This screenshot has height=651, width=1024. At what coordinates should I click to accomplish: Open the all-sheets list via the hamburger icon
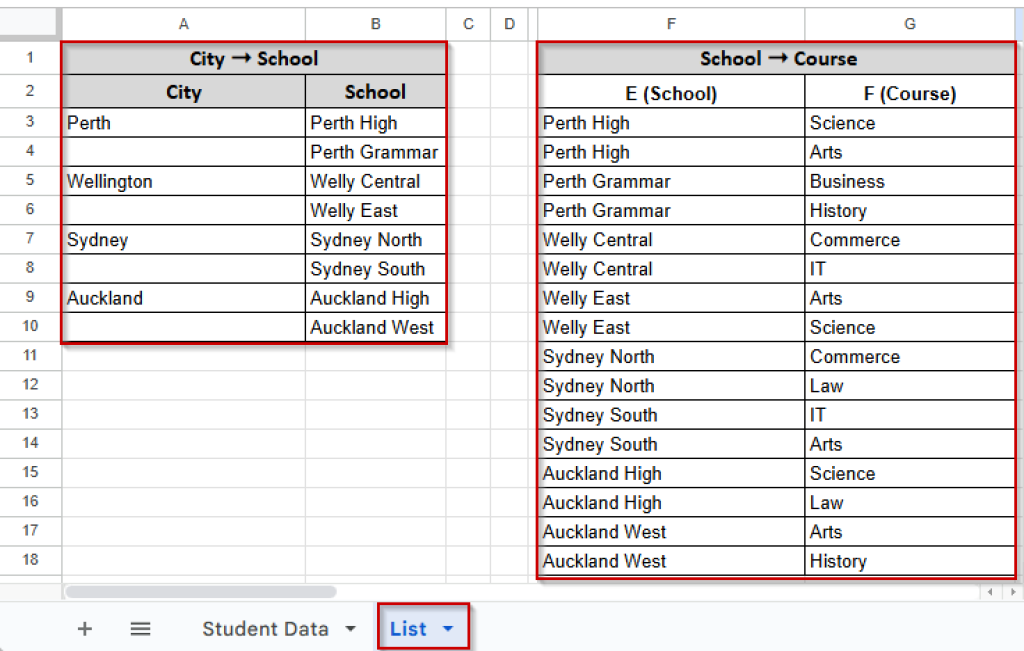(x=140, y=628)
